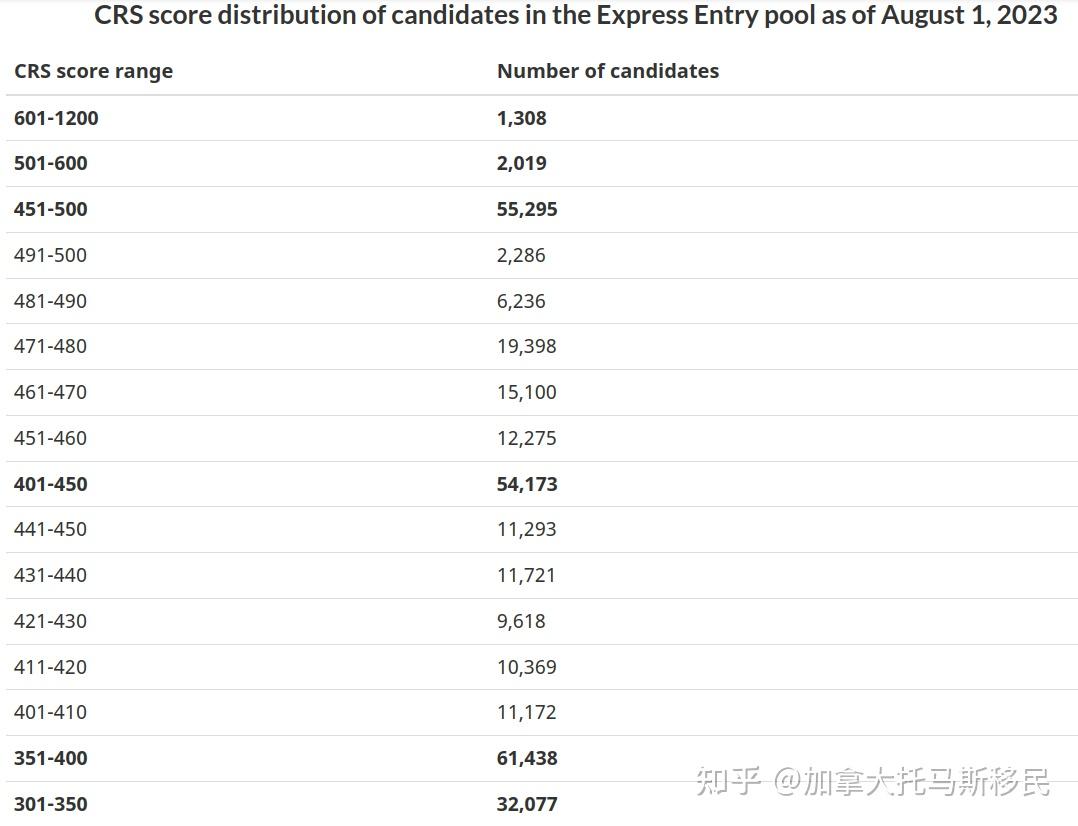The image size is (1078, 826).
Task: Click the bold 401-450 range row
Action: pyautogui.click(x=50, y=484)
